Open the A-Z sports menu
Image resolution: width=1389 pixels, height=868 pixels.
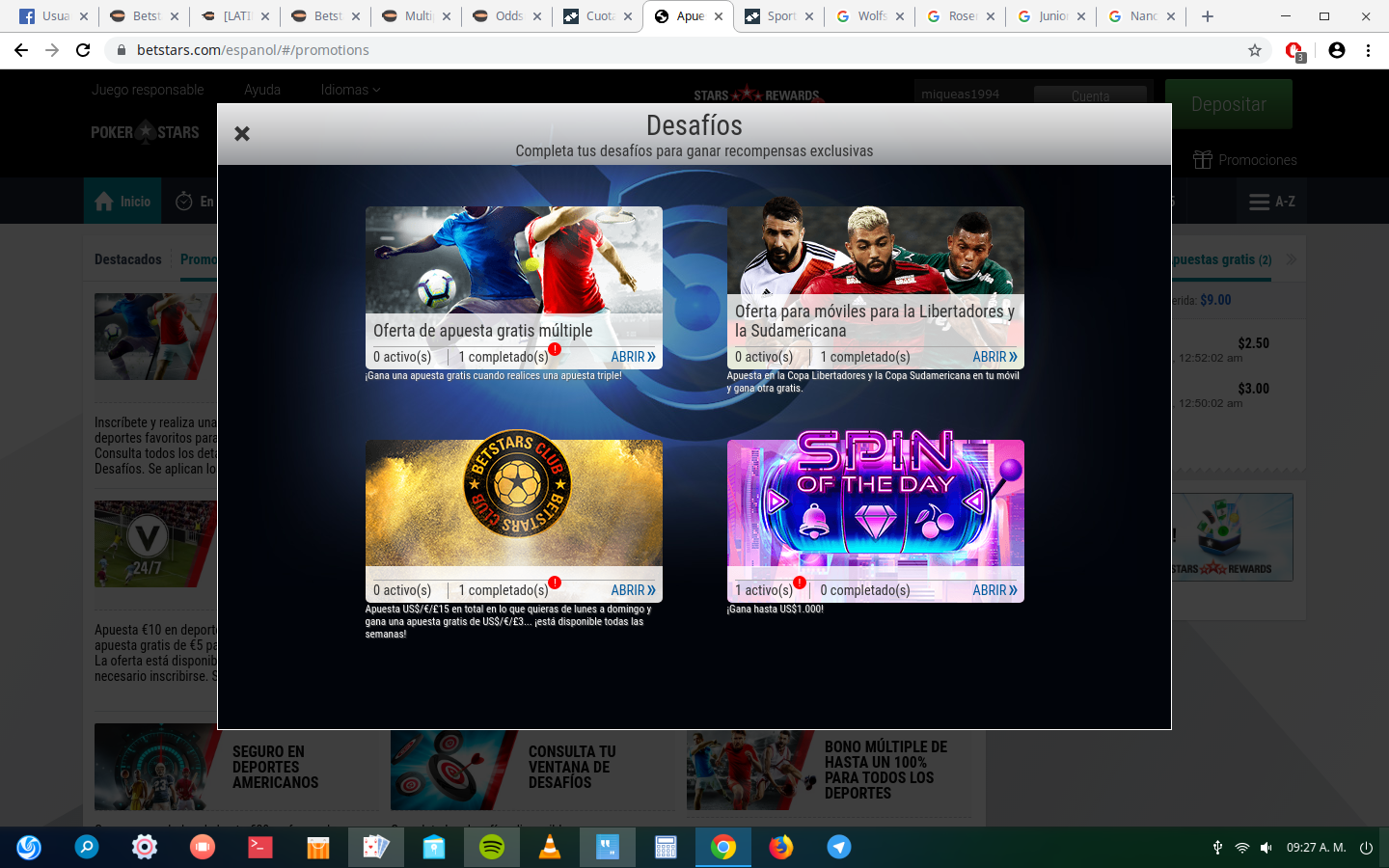tap(1271, 202)
